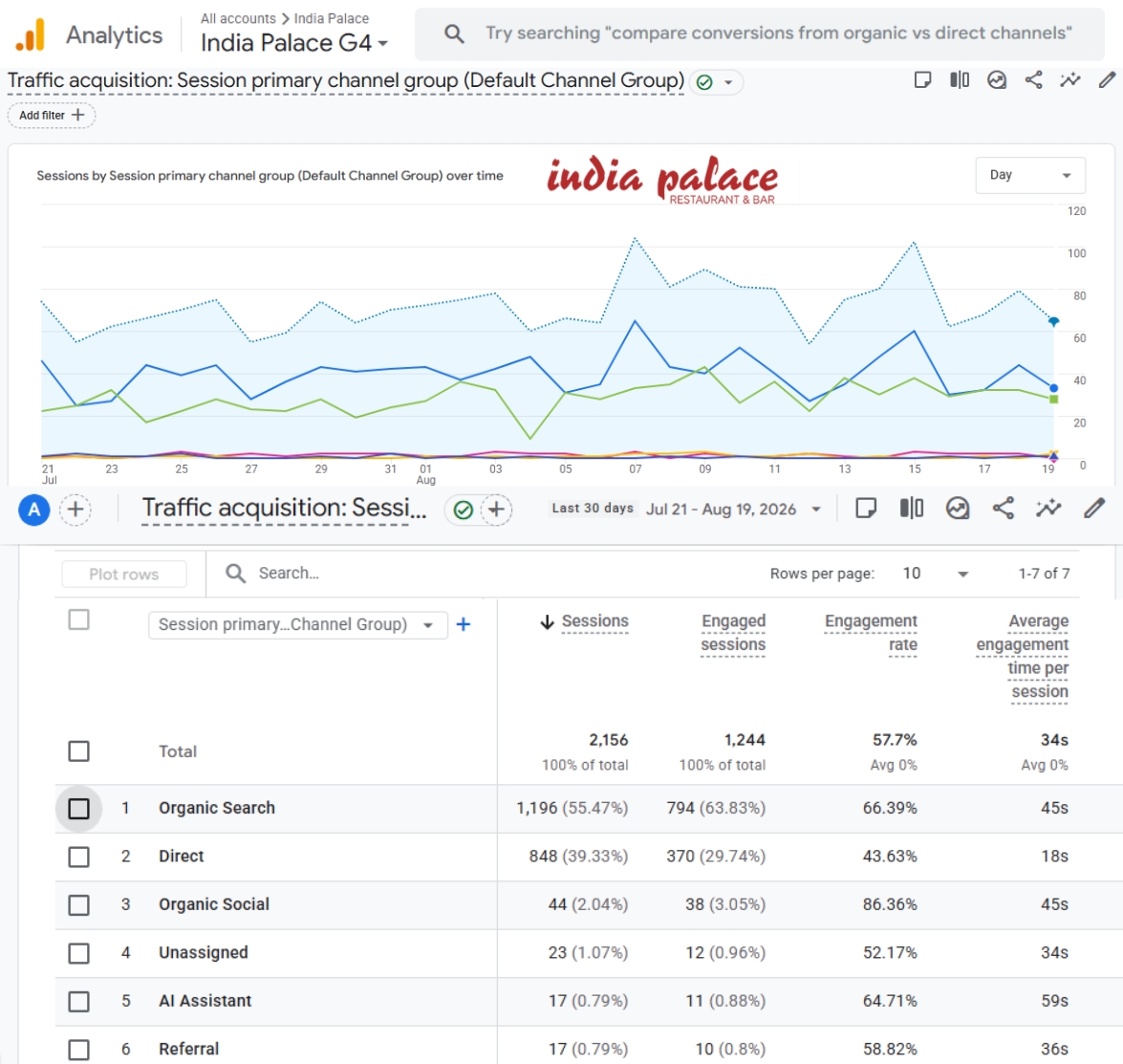The image size is (1123, 1064).
Task: Click the AI Assistant row label
Action: point(205,1001)
